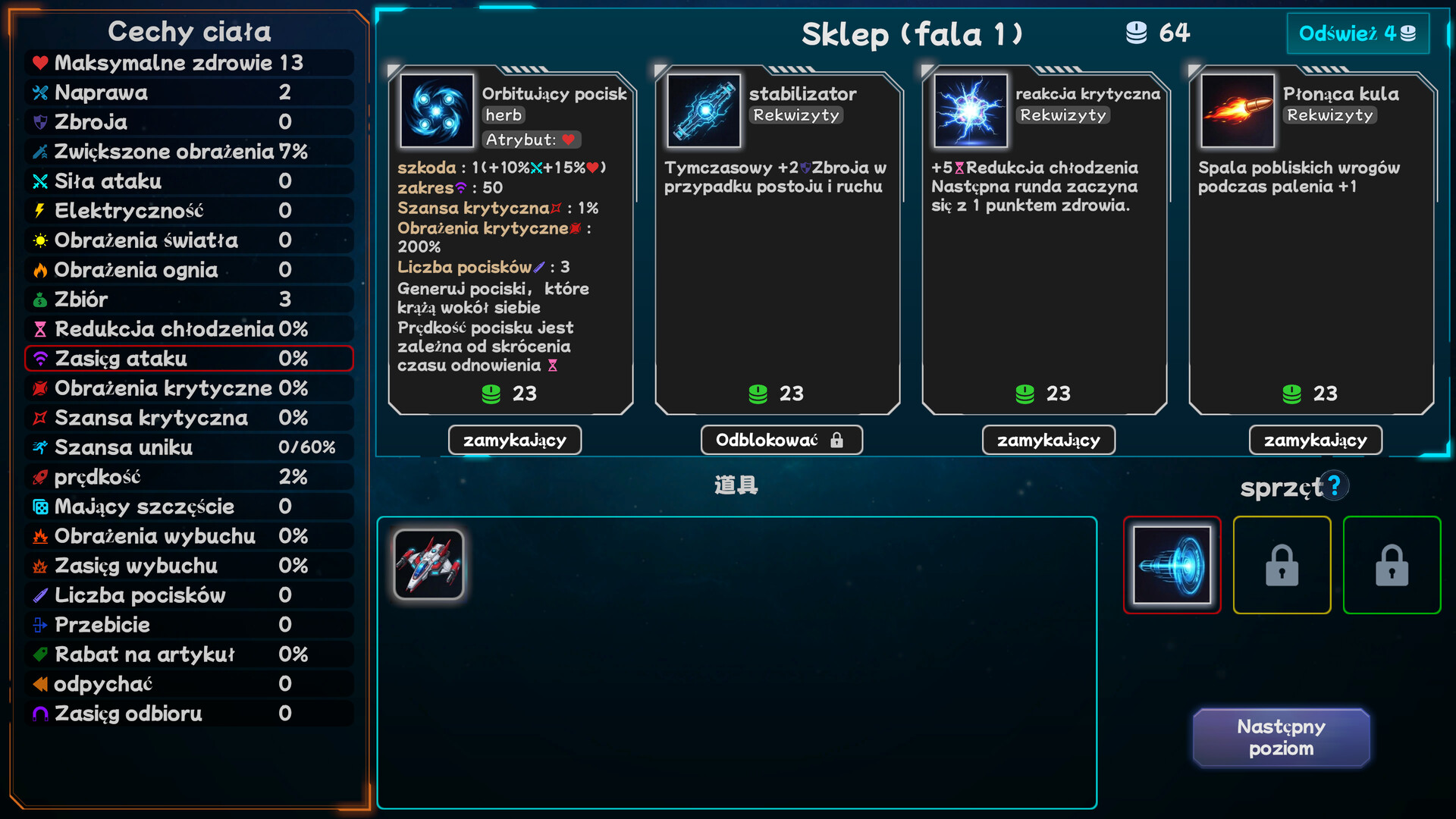This screenshot has width=1456, height=819.
Task: Toggle zamykający lock under Płonąca kula
Action: click(1316, 440)
